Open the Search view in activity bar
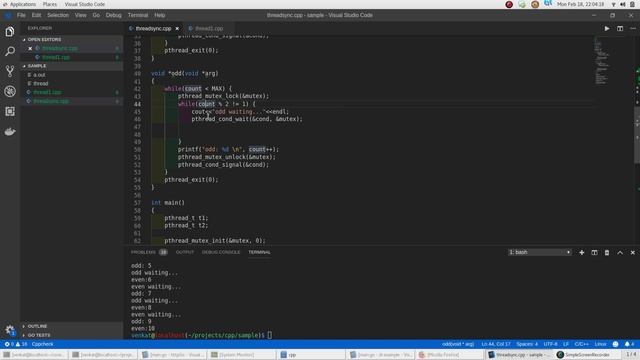The image size is (640, 360). pos(10,51)
